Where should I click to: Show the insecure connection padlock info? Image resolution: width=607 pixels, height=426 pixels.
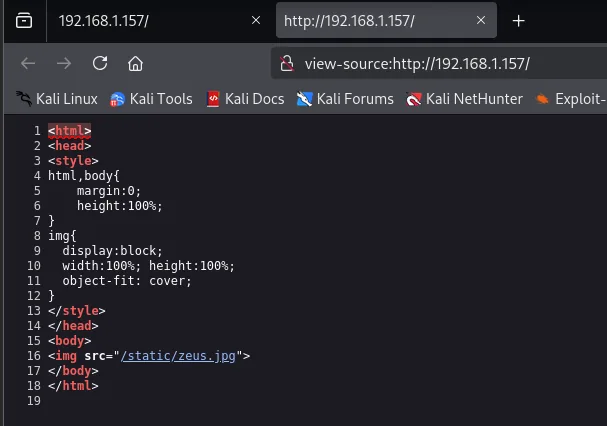(287, 63)
